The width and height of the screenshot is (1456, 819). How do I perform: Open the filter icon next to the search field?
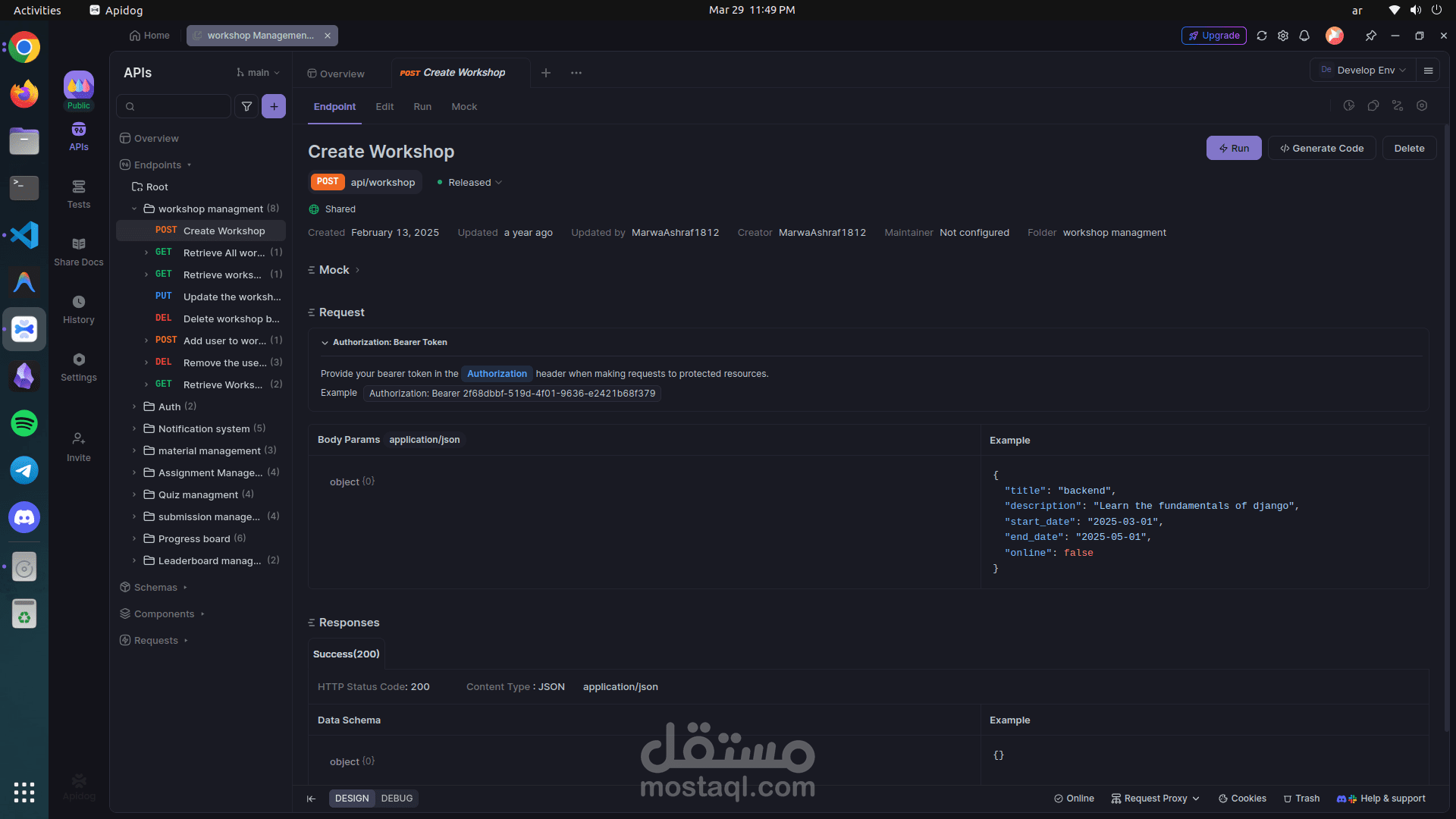[246, 106]
